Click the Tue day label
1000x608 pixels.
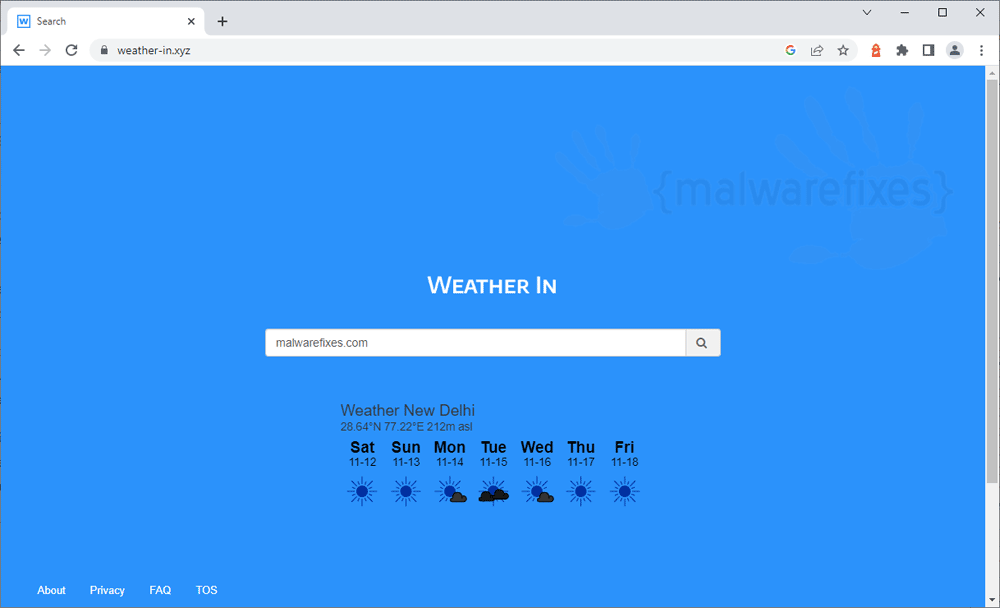click(494, 447)
